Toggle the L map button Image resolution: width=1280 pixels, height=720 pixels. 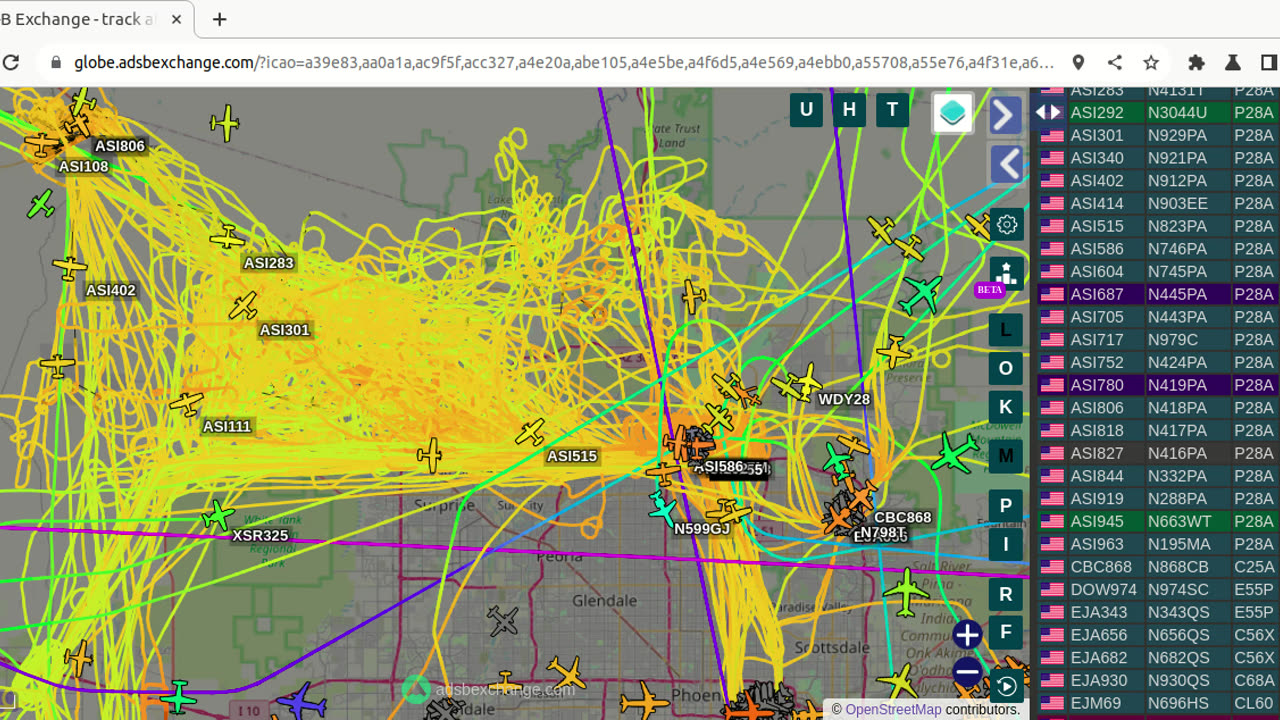[1006, 329]
